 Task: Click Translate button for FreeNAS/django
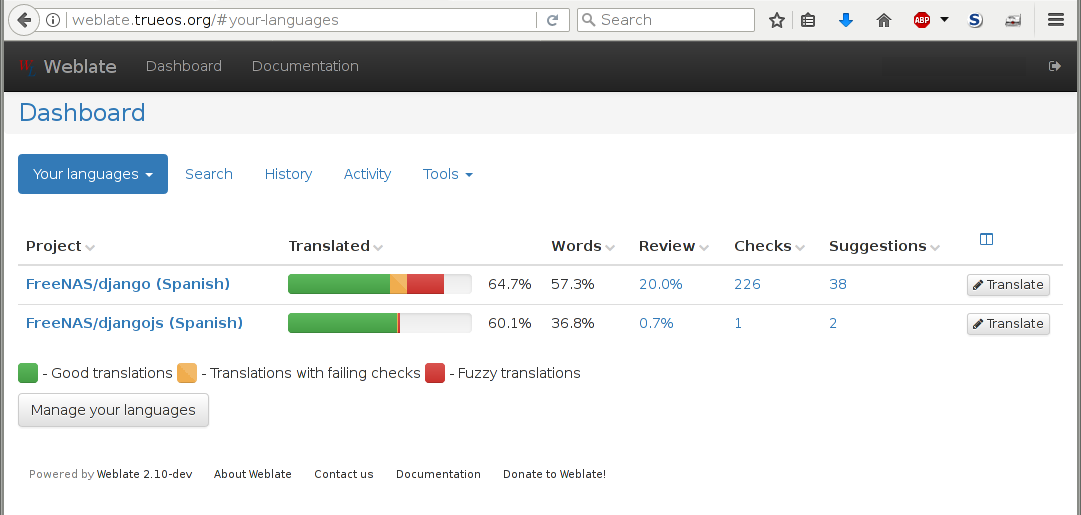click(x=1009, y=285)
